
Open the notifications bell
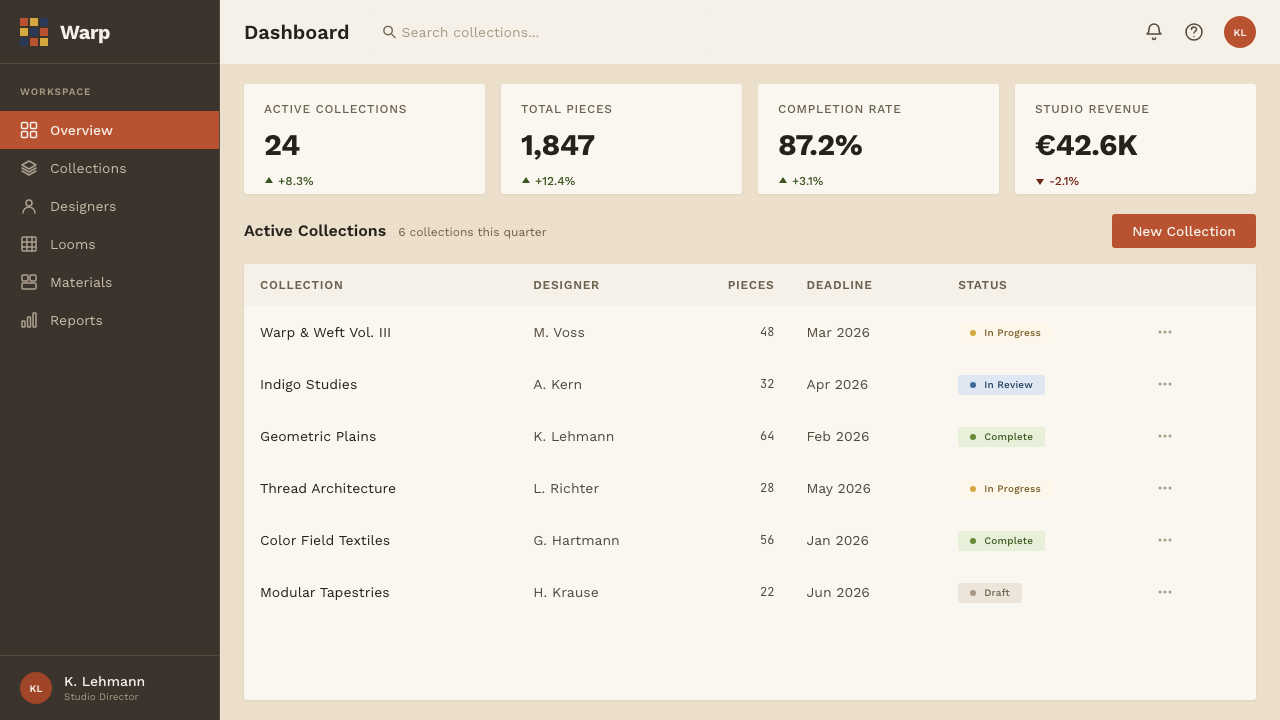point(1154,32)
